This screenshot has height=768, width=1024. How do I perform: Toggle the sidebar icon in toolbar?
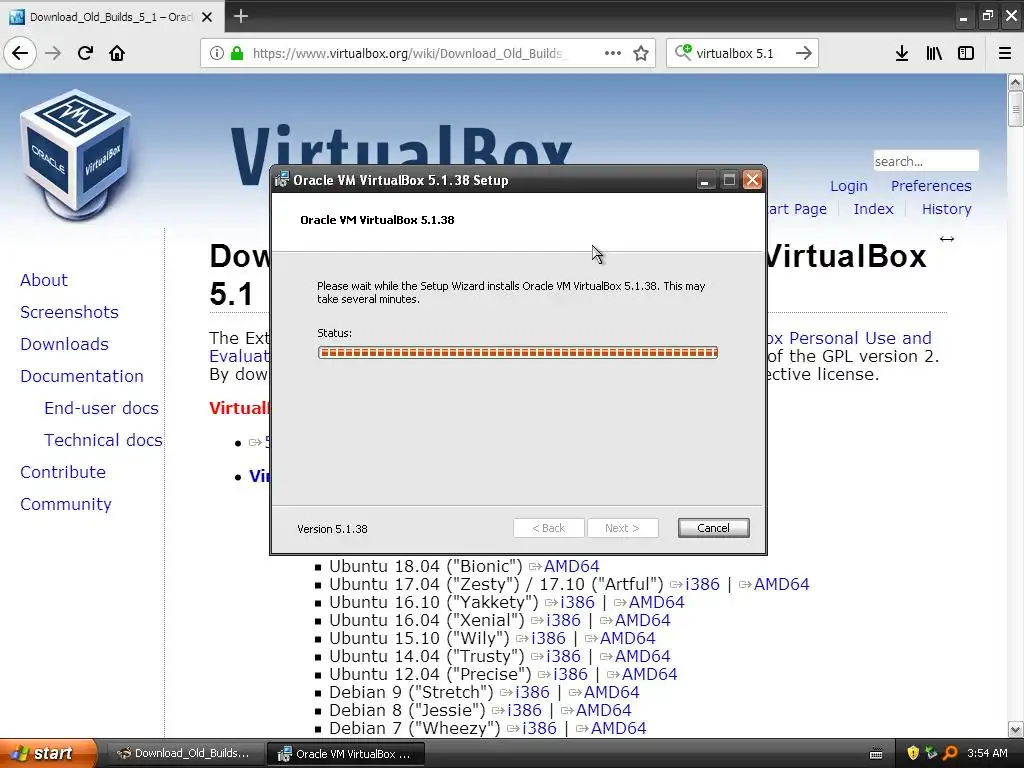[966, 53]
